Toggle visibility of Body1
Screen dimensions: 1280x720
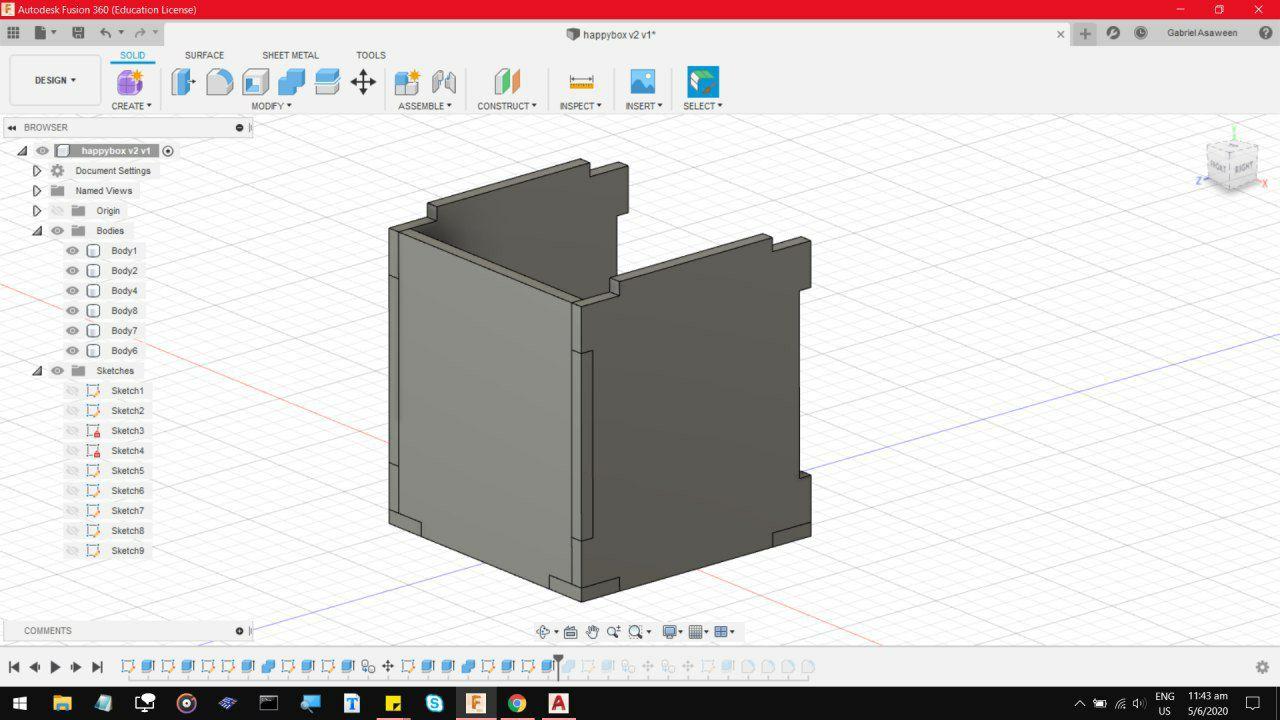[72, 251]
